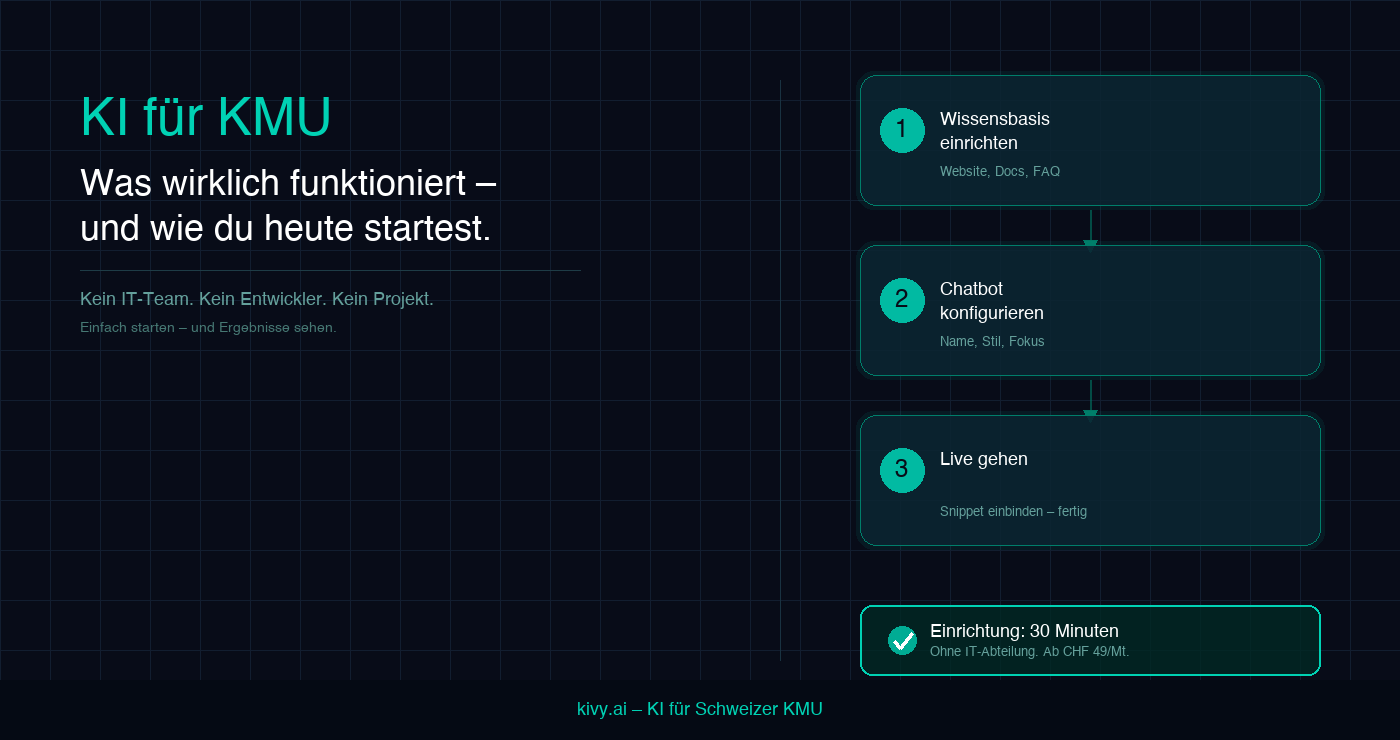Image resolution: width=1400 pixels, height=740 pixels.
Task: Click the number 2 step circle
Action: pyautogui.click(x=902, y=300)
